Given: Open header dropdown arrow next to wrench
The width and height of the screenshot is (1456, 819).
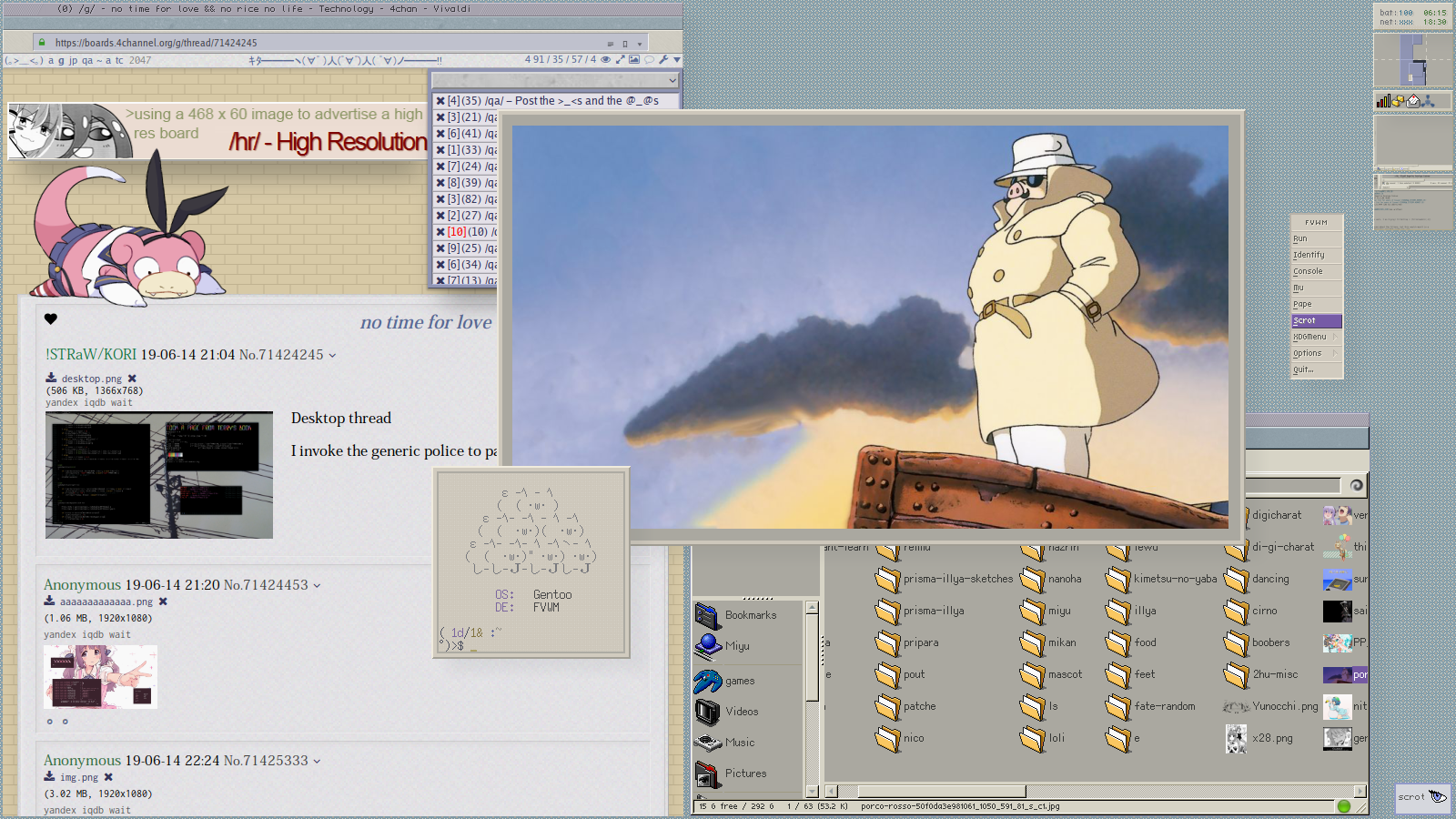Looking at the screenshot, I should [x=676, y=60].
